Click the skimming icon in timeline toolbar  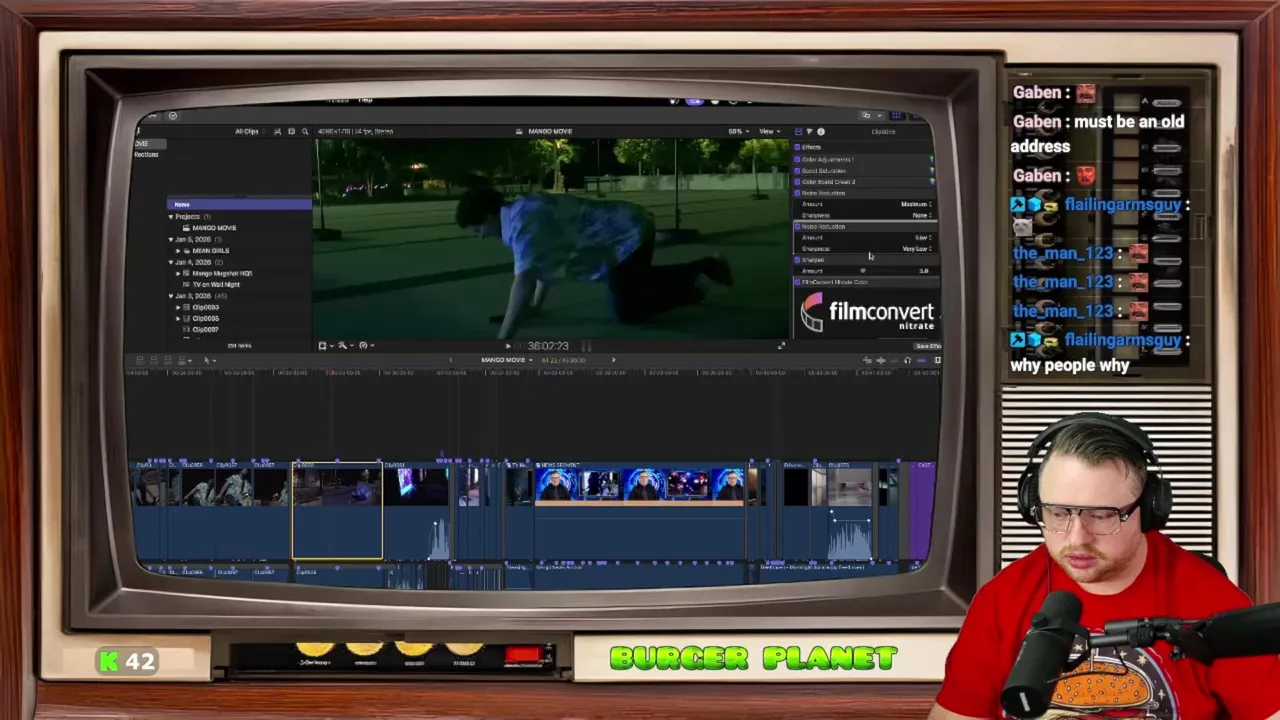(867, 360)
